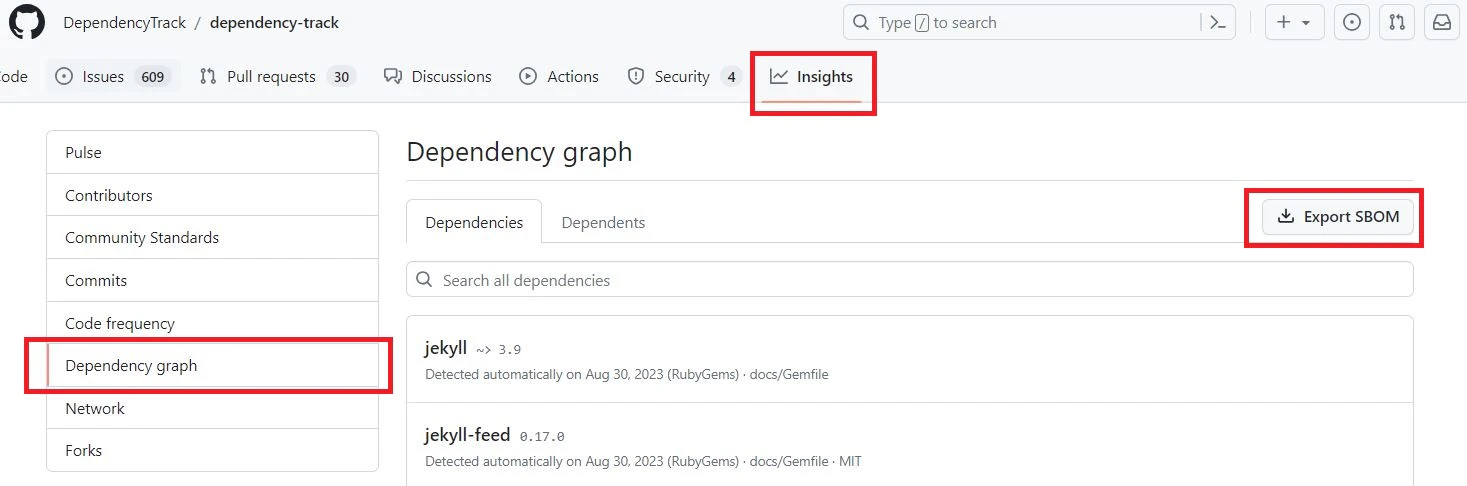Open the Create new plus menu
The width and height of the screenshot is (1467, 486).
click(x=1294, y=22)
